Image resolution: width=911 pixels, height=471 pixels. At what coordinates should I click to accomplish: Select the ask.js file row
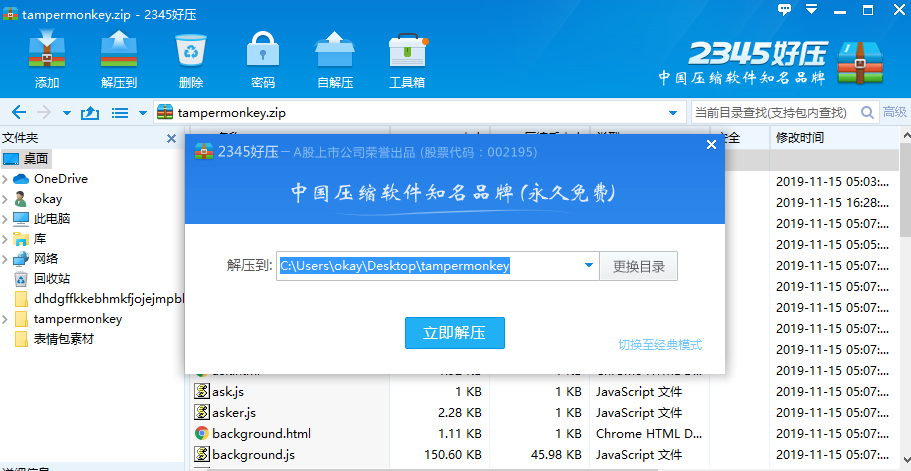544,392
